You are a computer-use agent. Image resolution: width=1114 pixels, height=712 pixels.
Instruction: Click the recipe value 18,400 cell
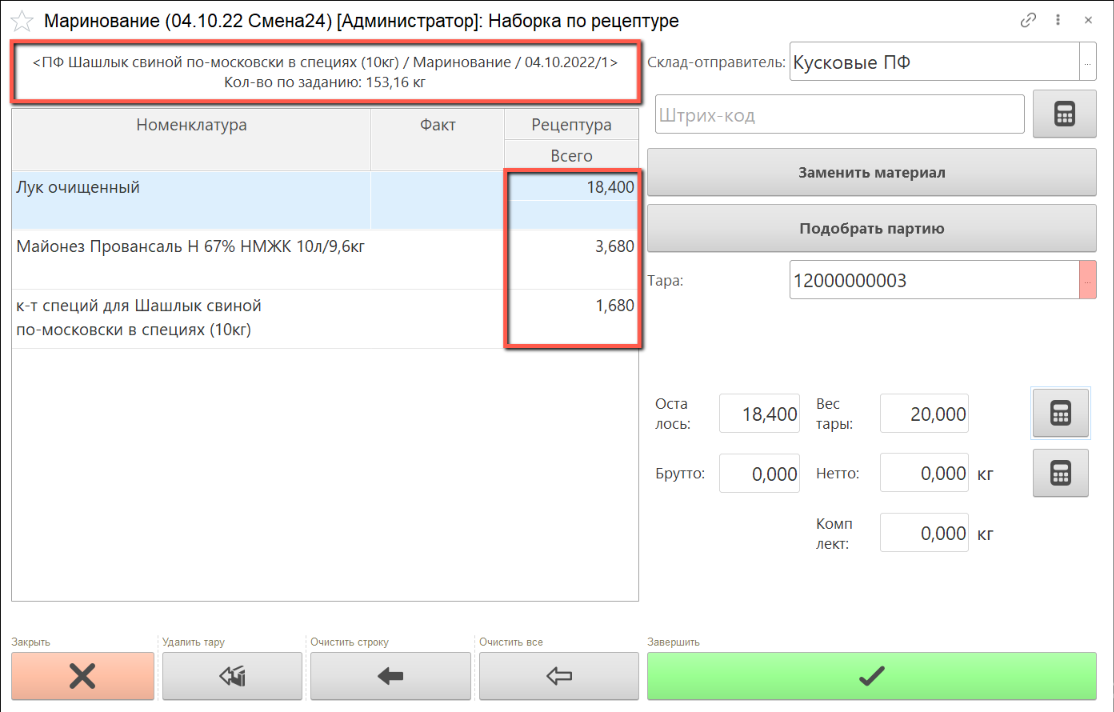tap(571, 188)
